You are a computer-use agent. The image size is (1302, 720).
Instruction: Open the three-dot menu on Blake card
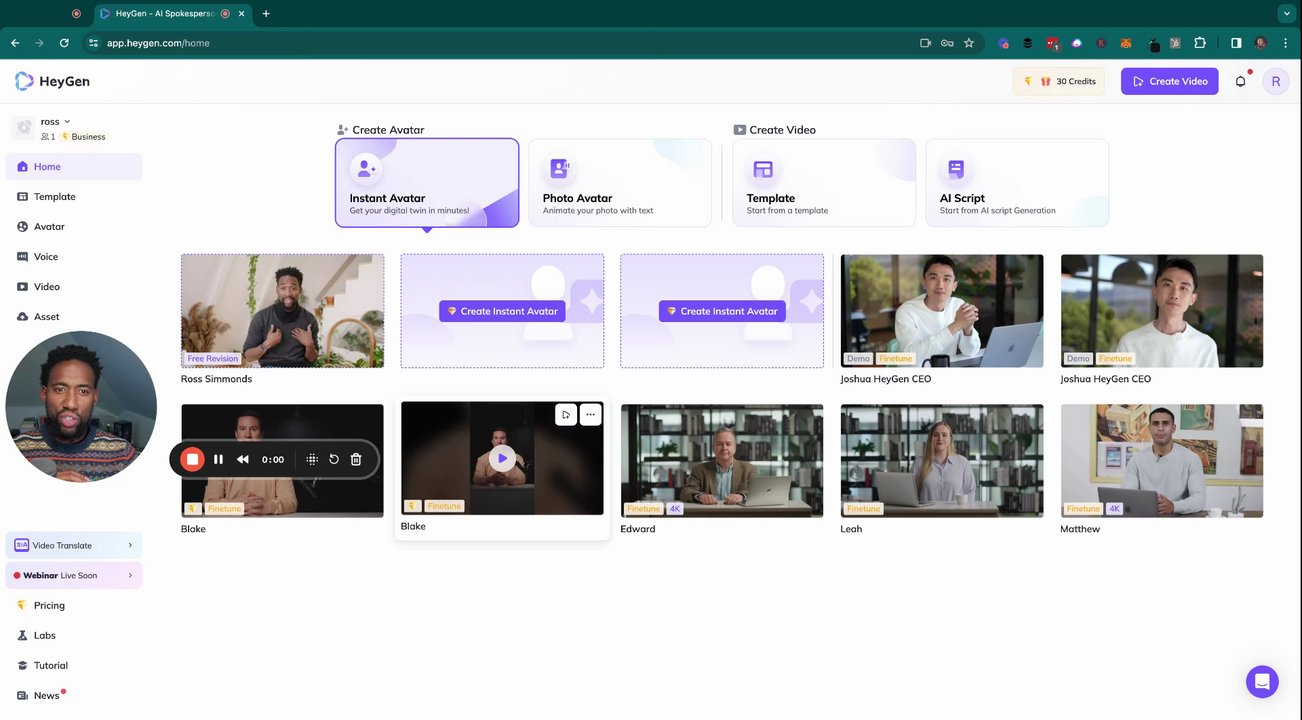tap(591, 414)
